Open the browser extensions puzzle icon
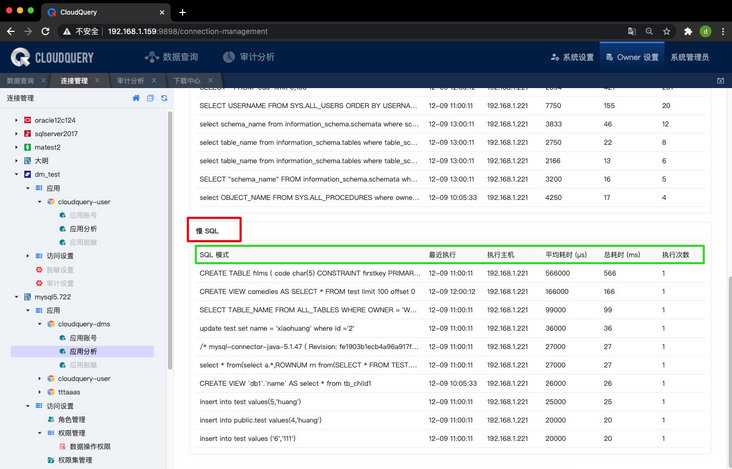The height and width of the screenshot is (469, 732). [x=689, y=32]
